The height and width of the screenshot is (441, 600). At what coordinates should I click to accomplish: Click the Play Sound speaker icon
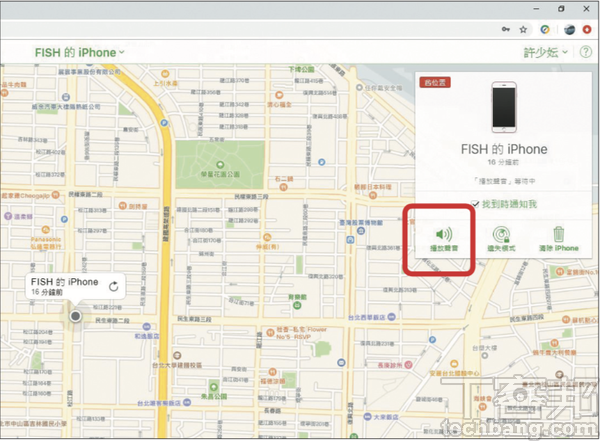click(x=444, y=234)
